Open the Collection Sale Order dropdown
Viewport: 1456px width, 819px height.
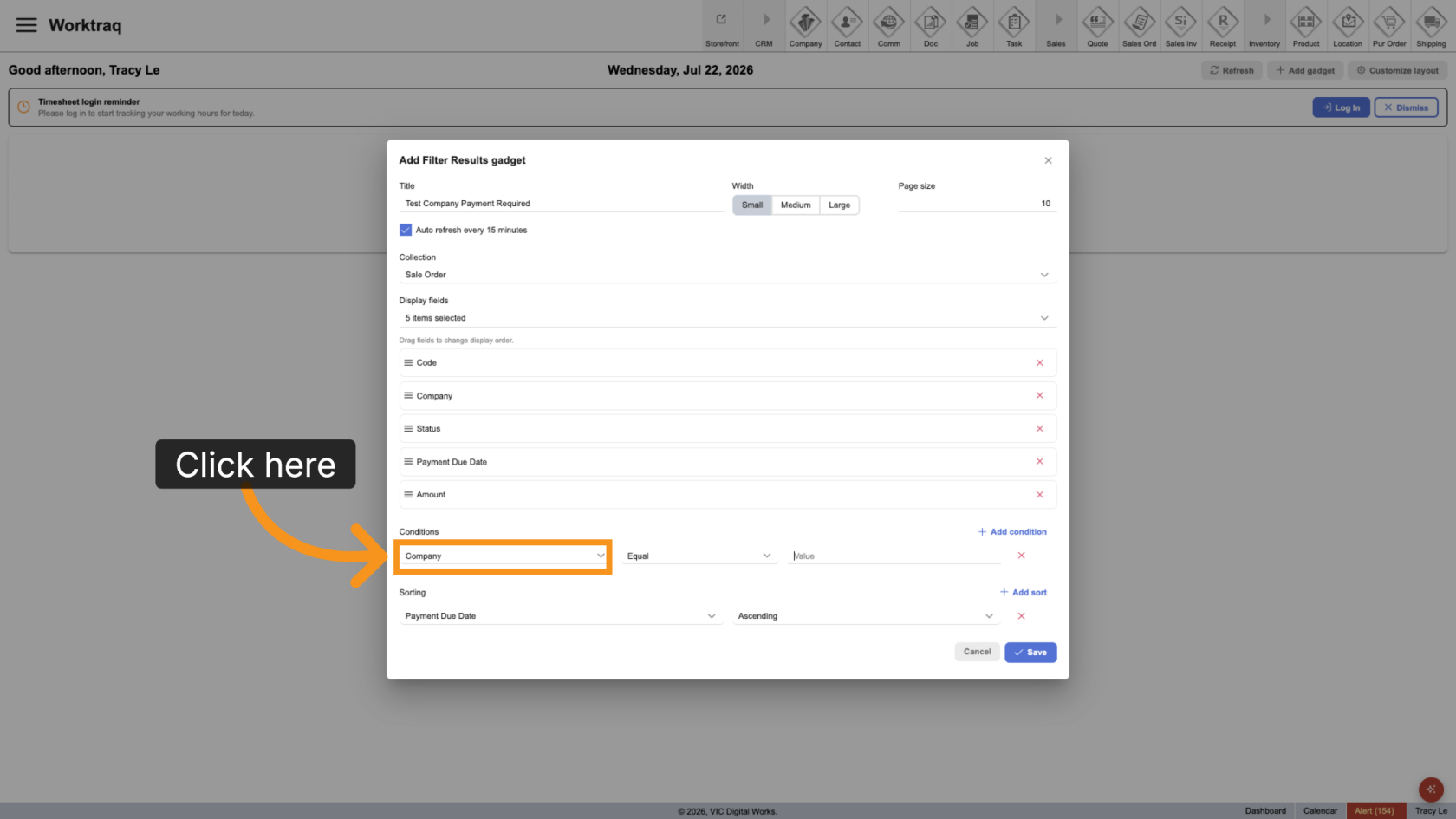pos(727,275)
